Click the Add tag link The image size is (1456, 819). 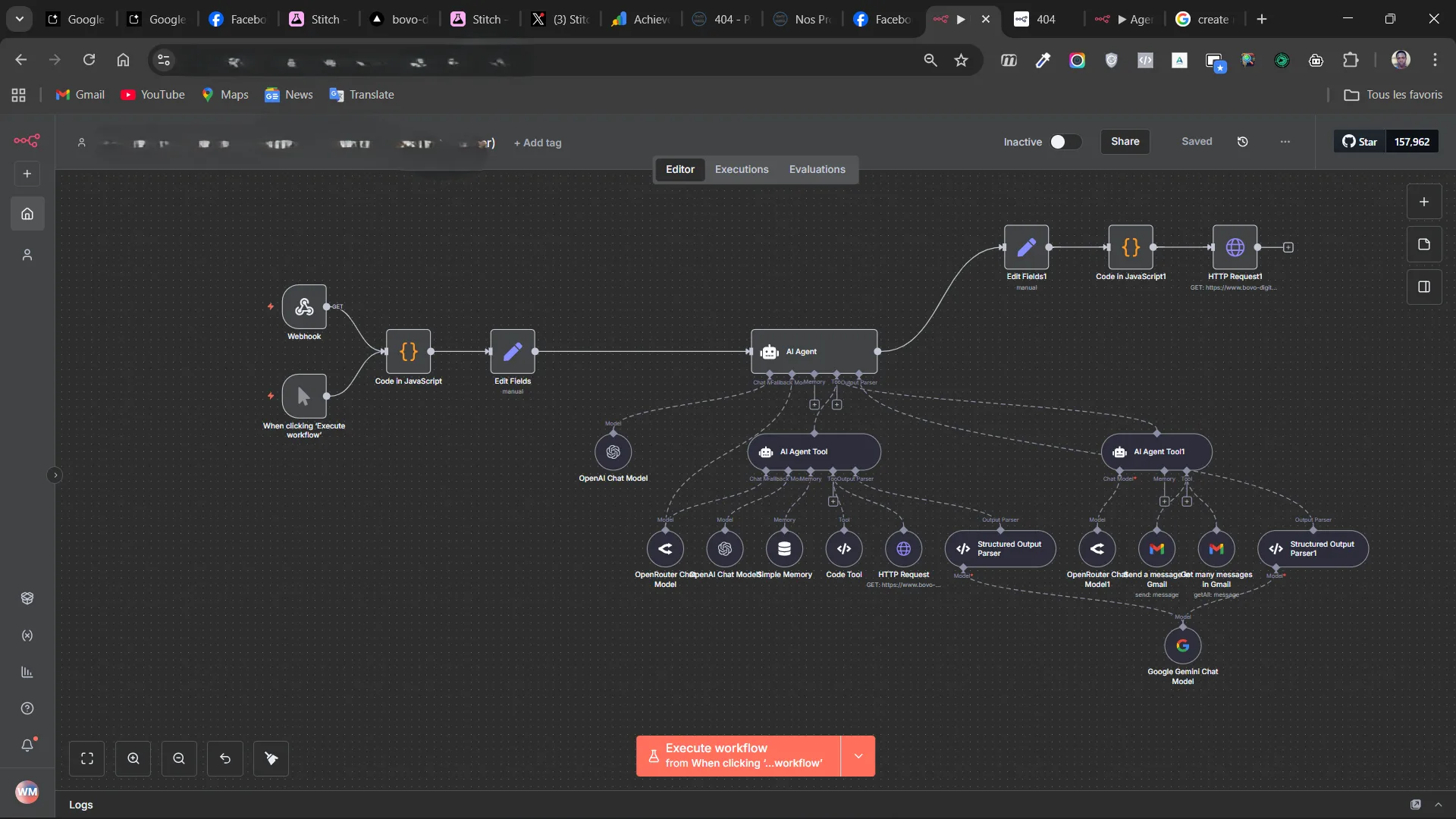[538, 143]
